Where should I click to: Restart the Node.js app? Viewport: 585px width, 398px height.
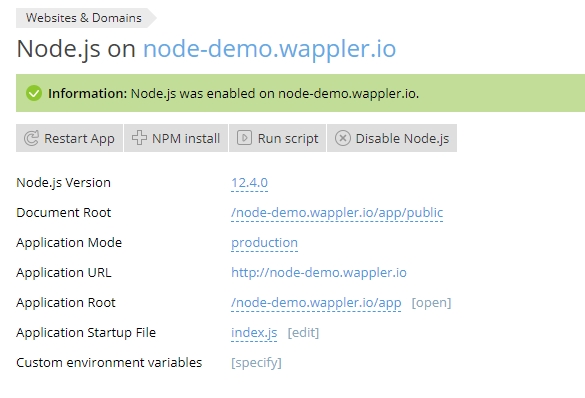tap(69, 138)
